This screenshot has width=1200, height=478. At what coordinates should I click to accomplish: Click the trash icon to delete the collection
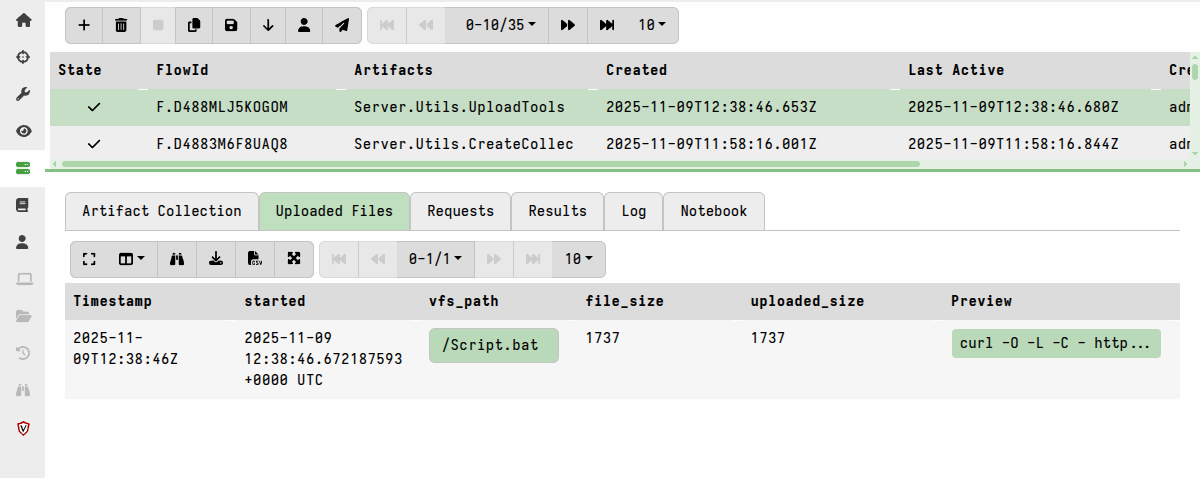[x=121, y=25]
